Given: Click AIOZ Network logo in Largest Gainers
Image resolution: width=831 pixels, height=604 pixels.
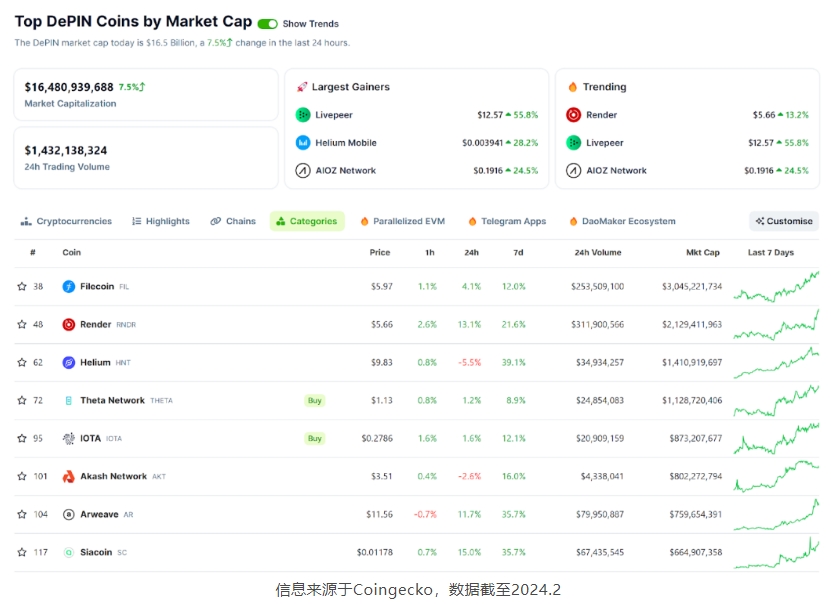Looking at the screenshot, I should [x=303, y=171].
